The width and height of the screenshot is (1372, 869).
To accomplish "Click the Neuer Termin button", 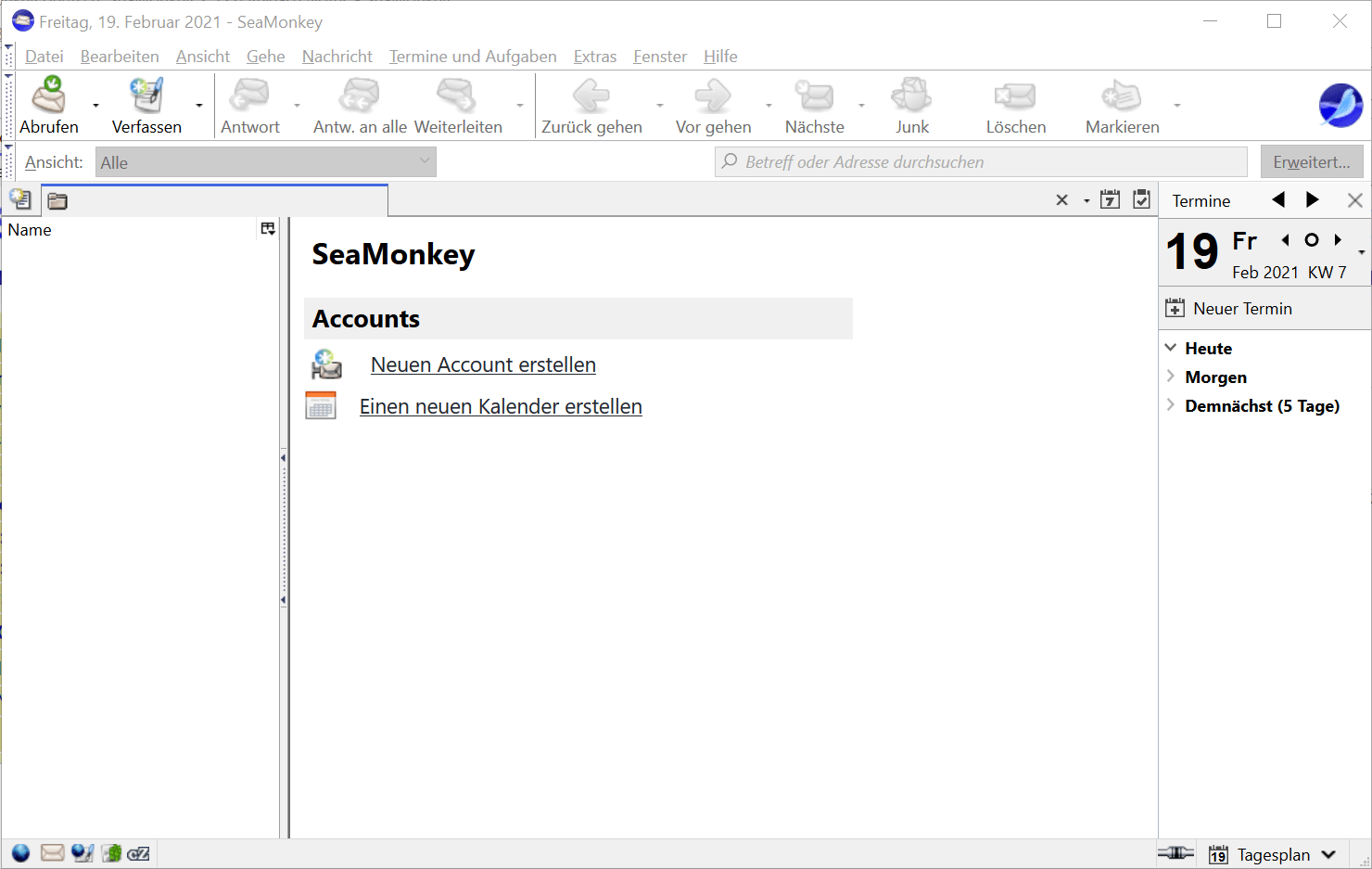I will coord(1229,309).
